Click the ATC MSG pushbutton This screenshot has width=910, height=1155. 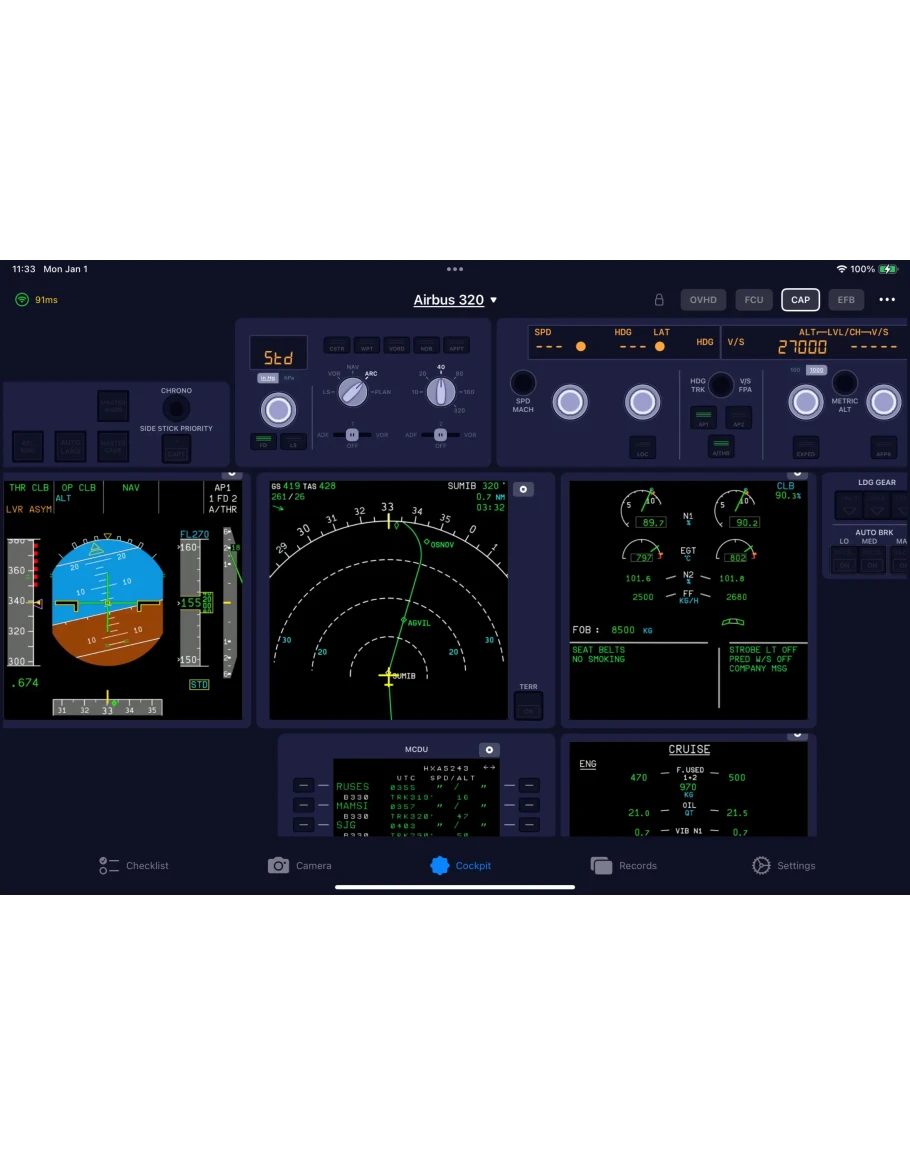[28, 446]
